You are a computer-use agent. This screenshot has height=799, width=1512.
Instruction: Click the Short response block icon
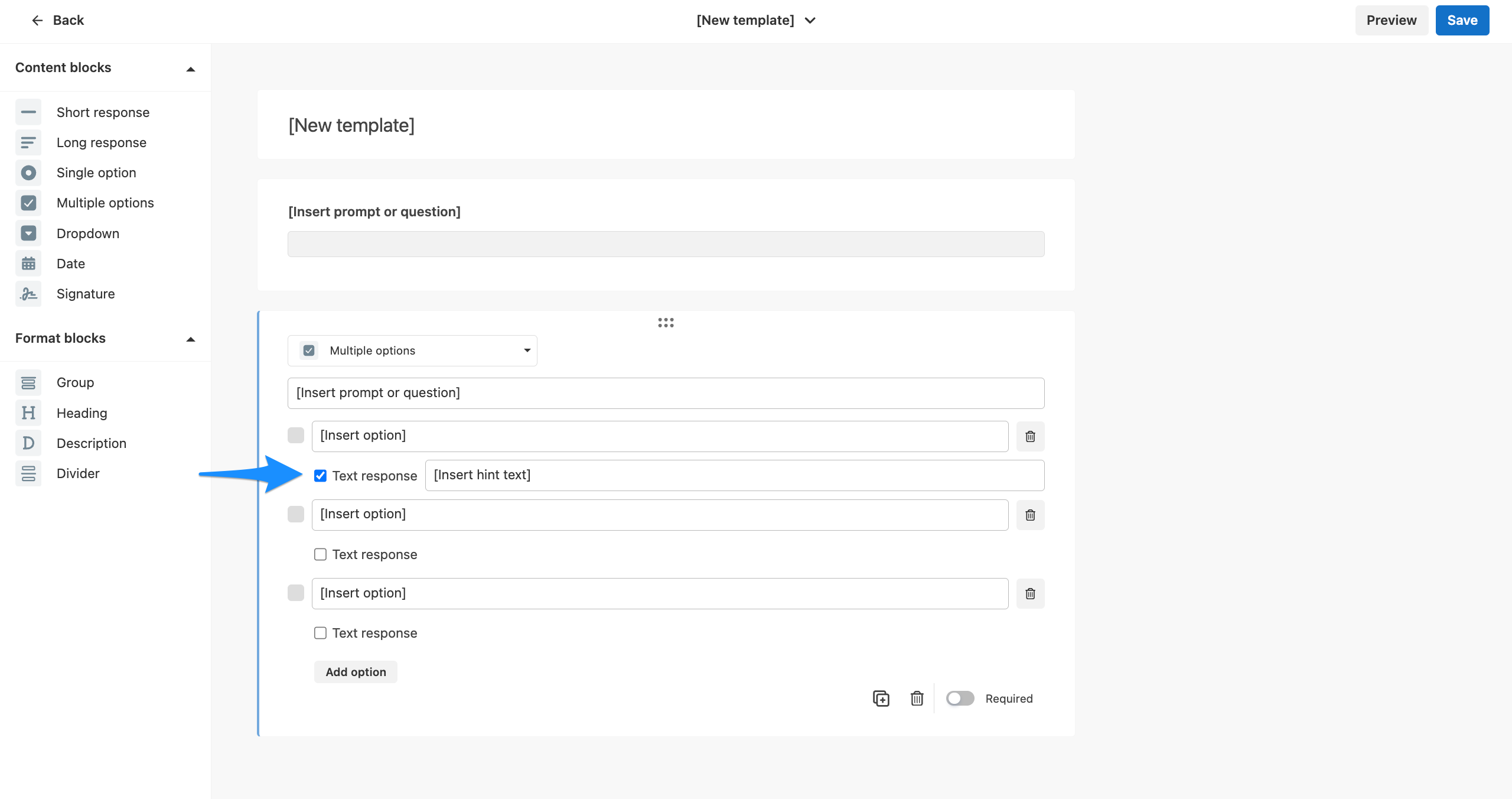coord(28,112)
